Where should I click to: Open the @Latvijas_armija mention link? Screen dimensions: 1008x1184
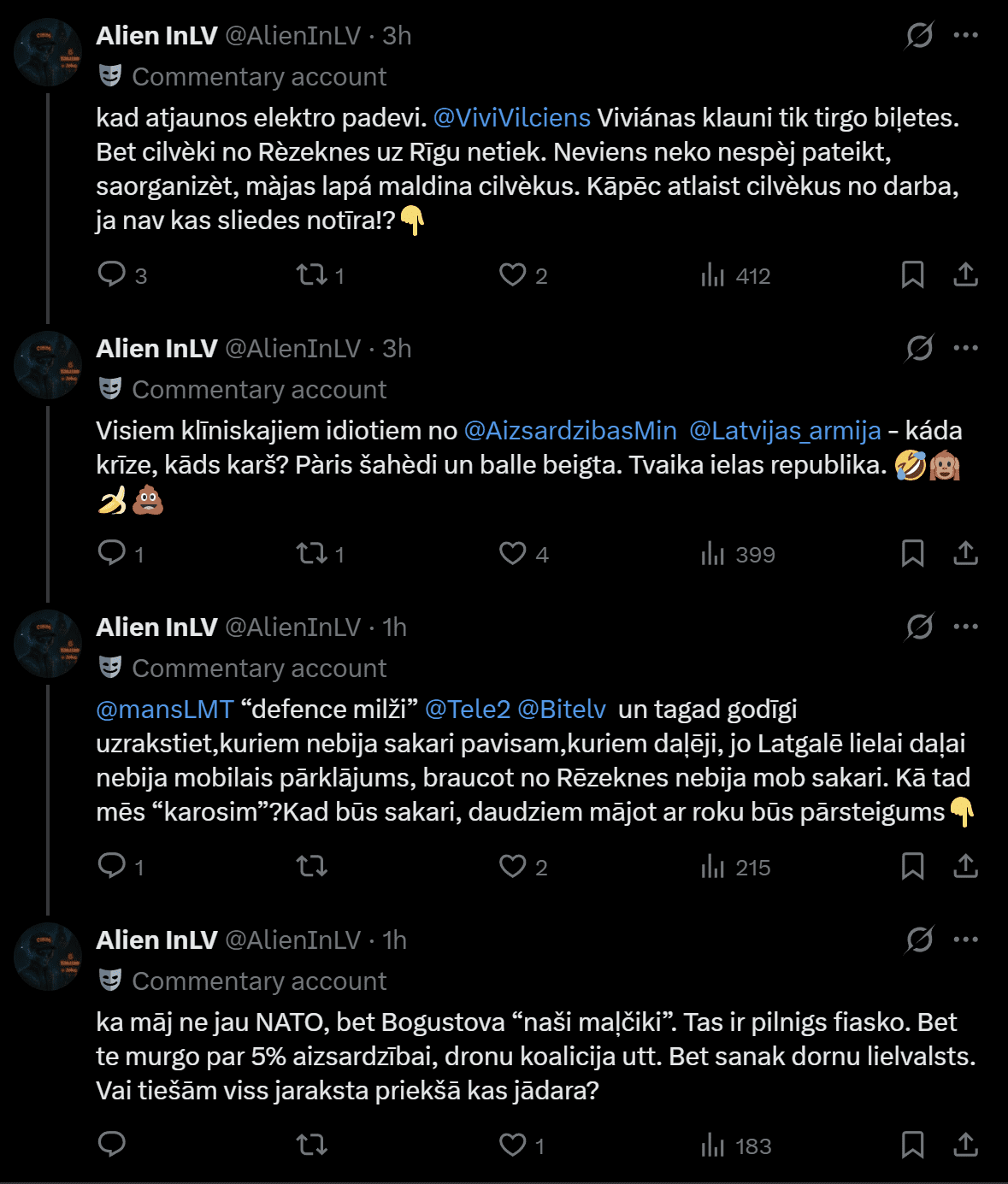pyautogui.click(x=785, y=430)
